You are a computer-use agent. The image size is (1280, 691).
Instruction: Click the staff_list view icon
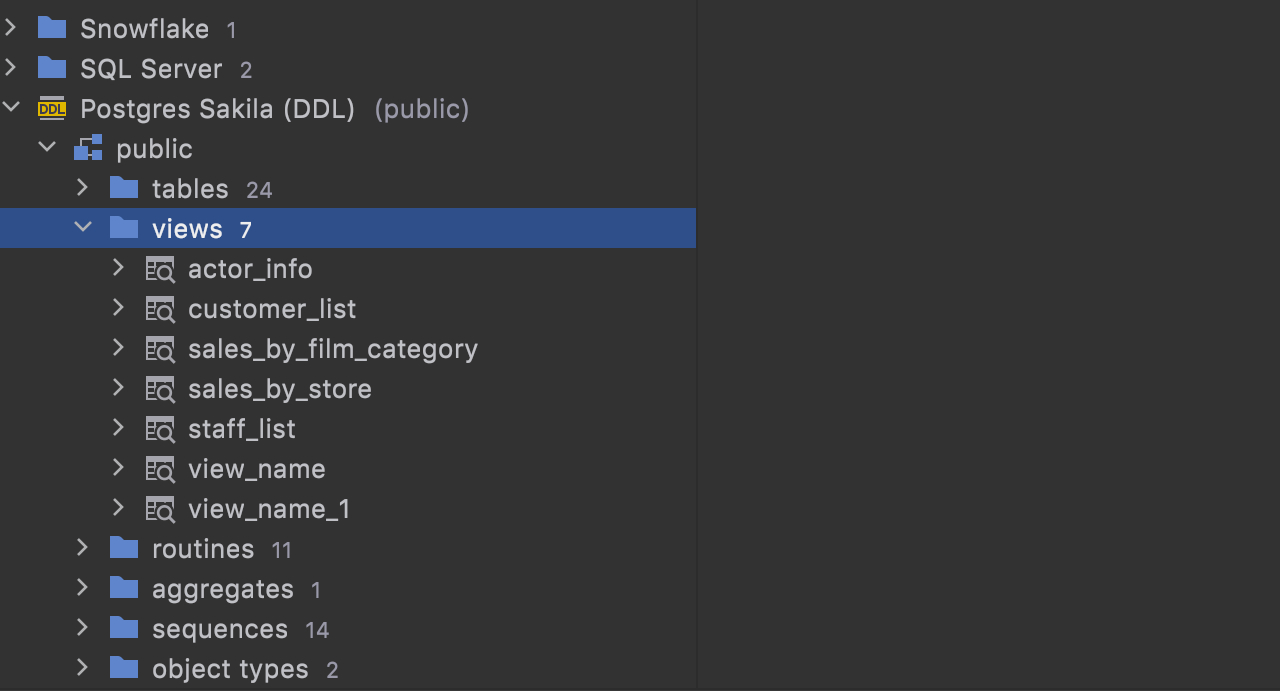click(x=160, y=429)
